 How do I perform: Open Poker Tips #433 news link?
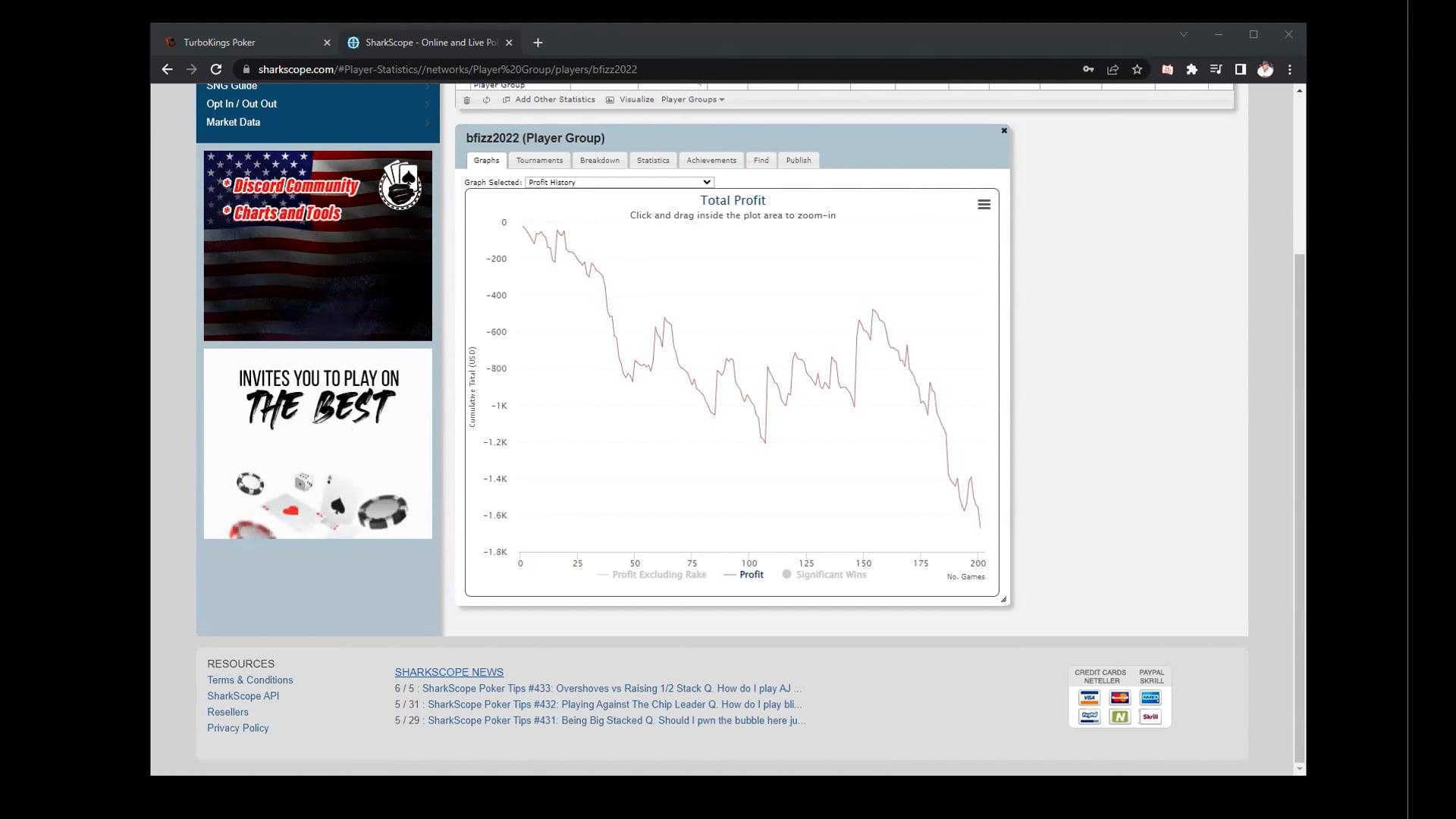click(612, 689)
